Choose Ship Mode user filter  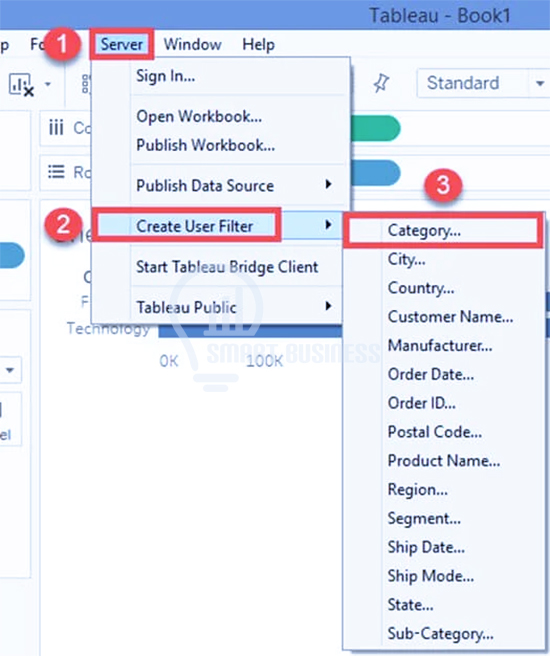(443, 576)
